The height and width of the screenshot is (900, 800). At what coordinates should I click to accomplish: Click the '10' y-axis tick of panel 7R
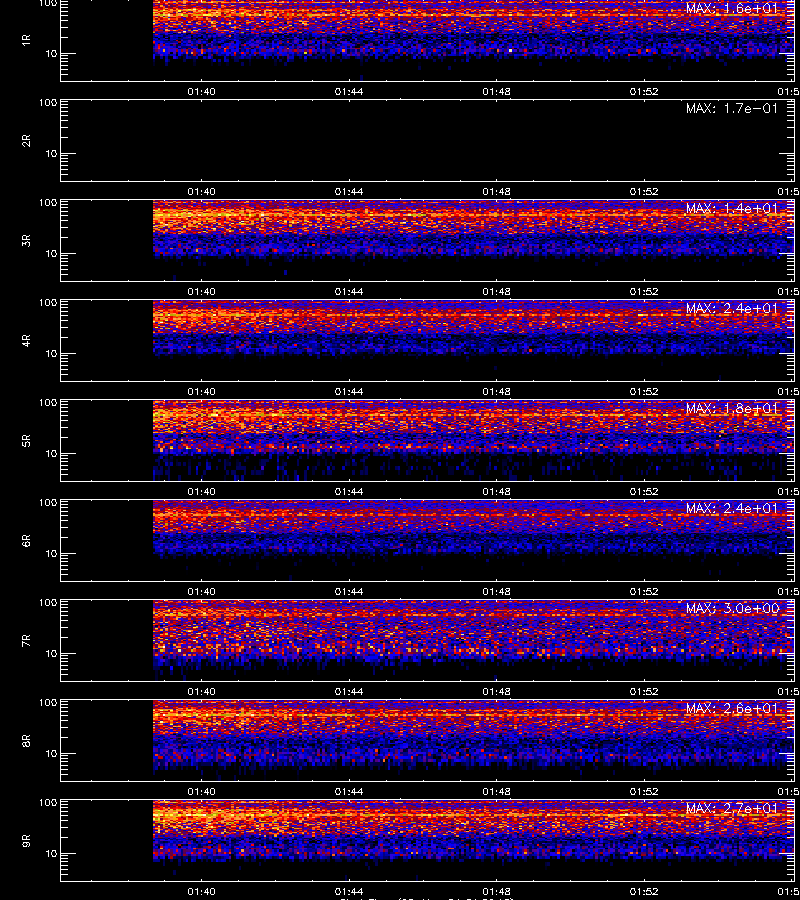click(x=51, y=654)
